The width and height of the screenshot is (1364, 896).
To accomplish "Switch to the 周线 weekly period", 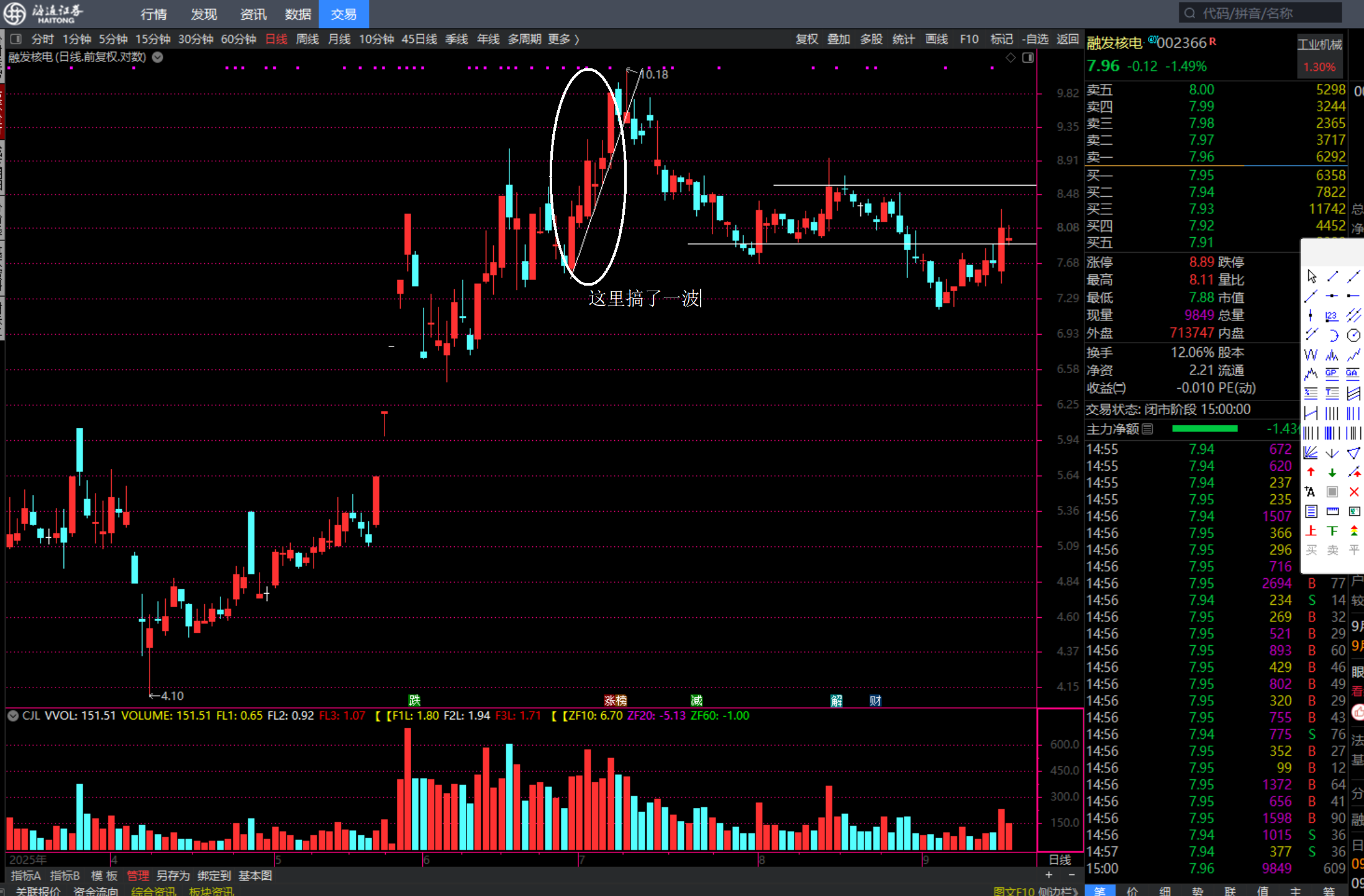I will click(x=307, y=39).
